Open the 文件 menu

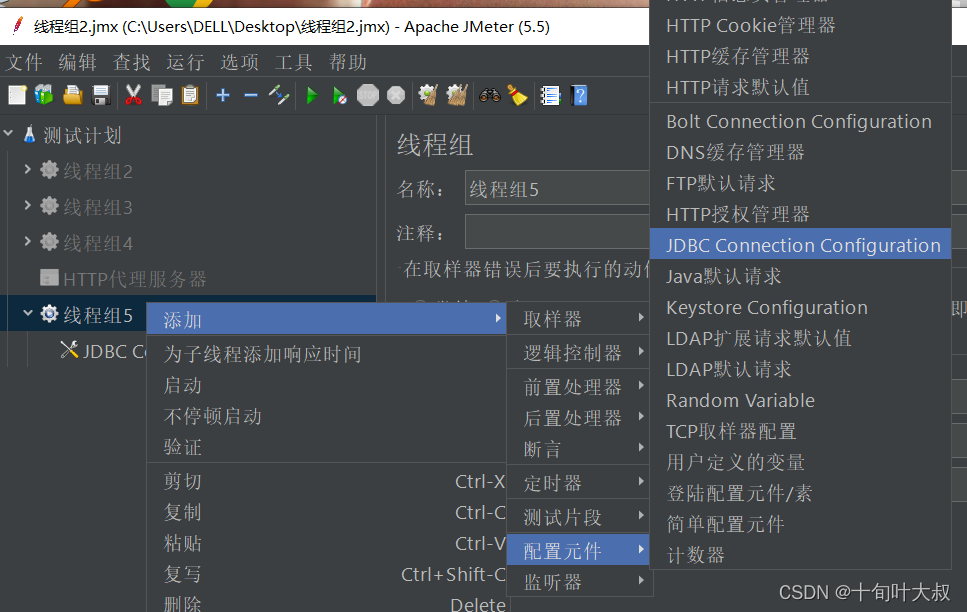coord(24,62)
